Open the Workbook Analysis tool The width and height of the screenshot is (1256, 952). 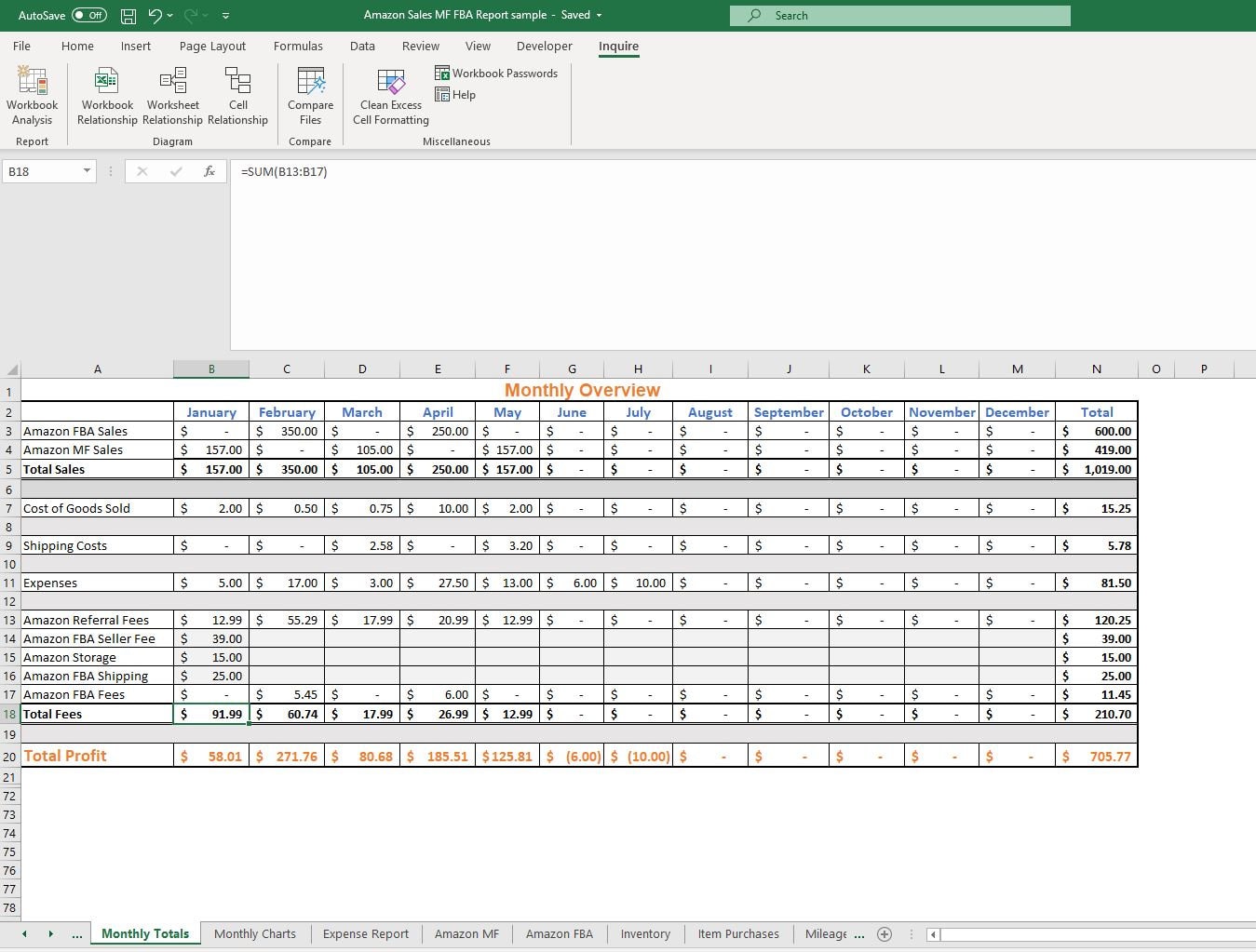coord(32,96)
